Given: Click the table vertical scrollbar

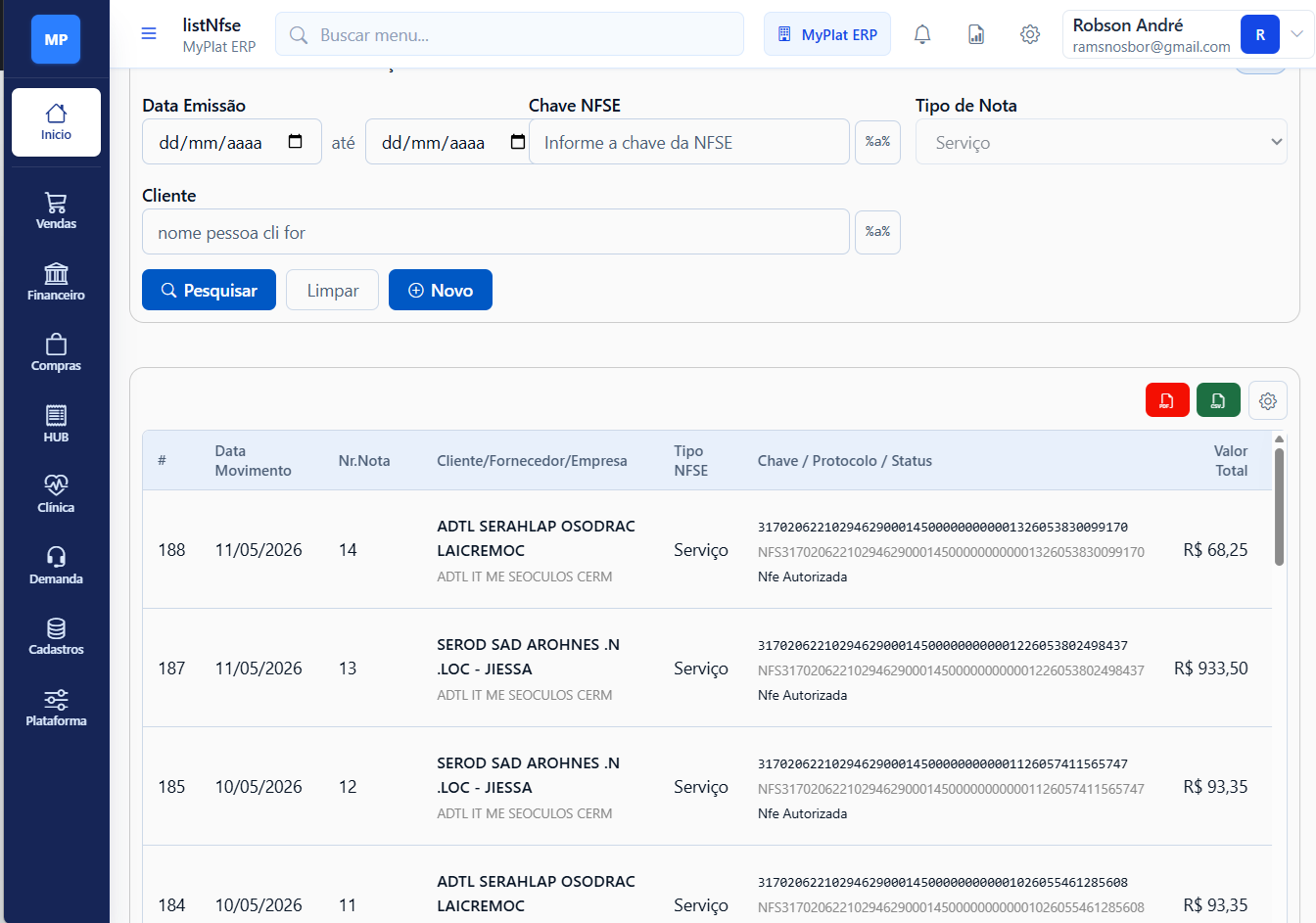Looking at the screenshot, I should (1279, 507).
